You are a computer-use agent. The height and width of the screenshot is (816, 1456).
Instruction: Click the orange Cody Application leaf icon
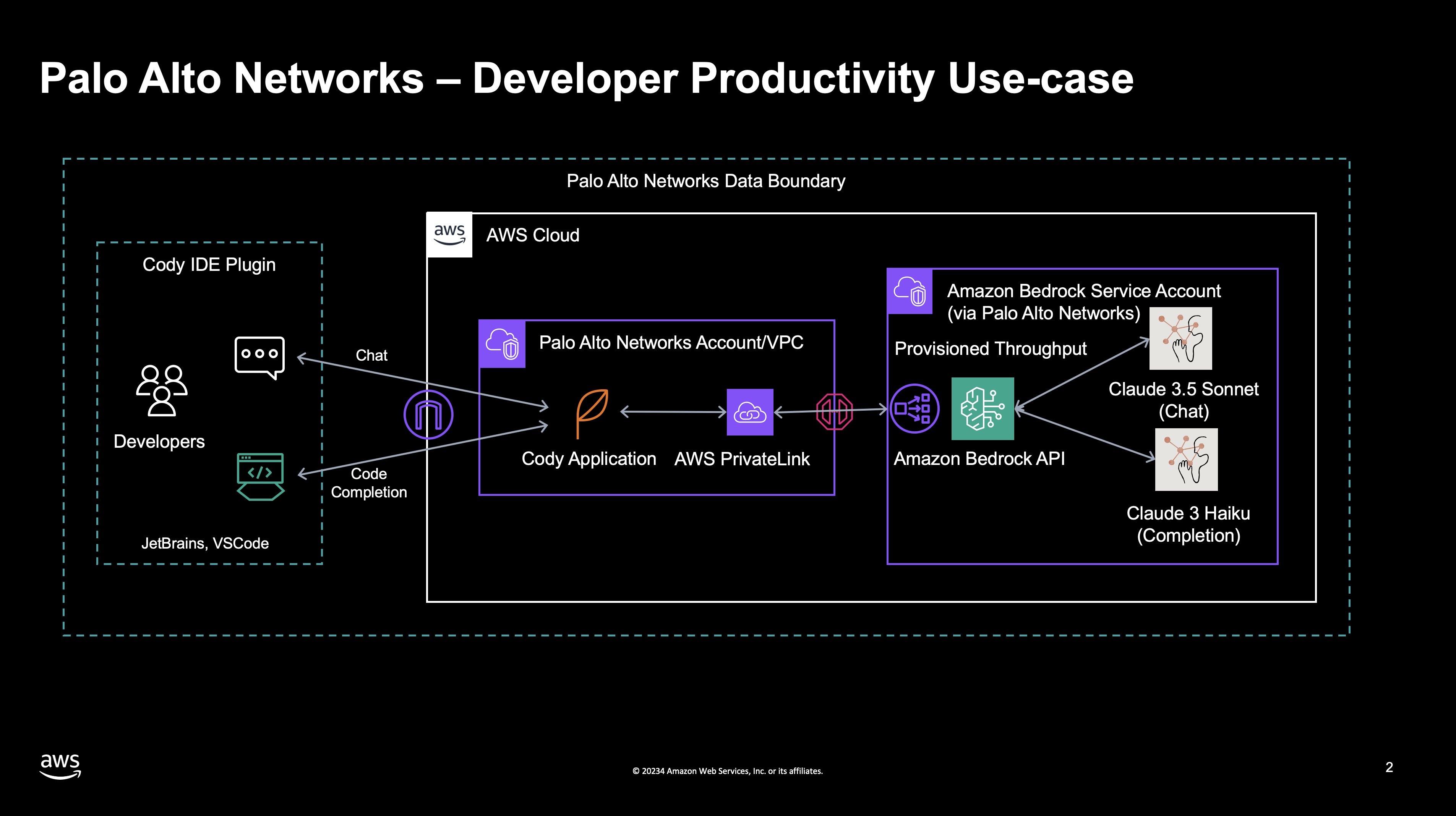(592, 414)
